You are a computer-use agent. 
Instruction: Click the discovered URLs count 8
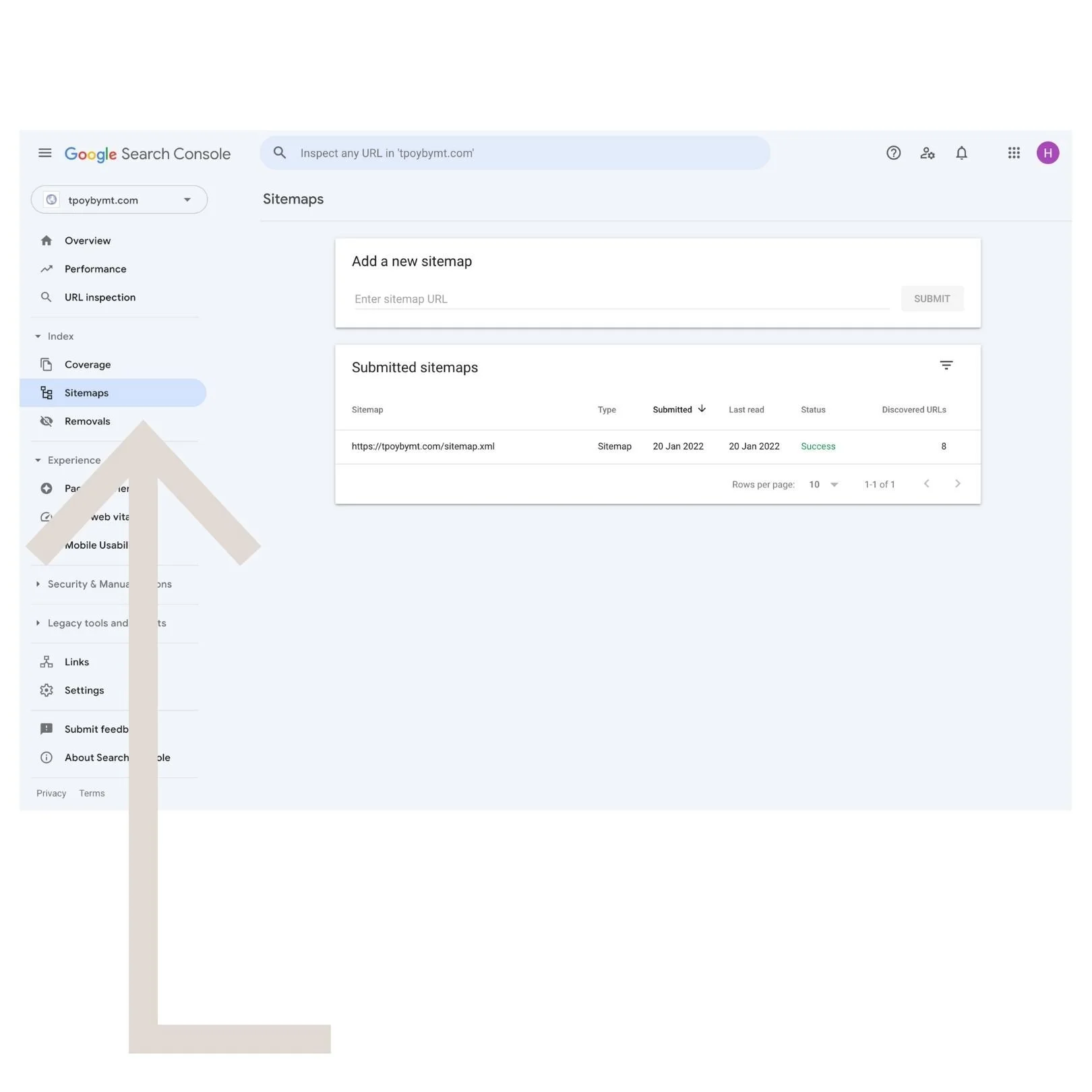pyautogui.click(x=944, y=446)
